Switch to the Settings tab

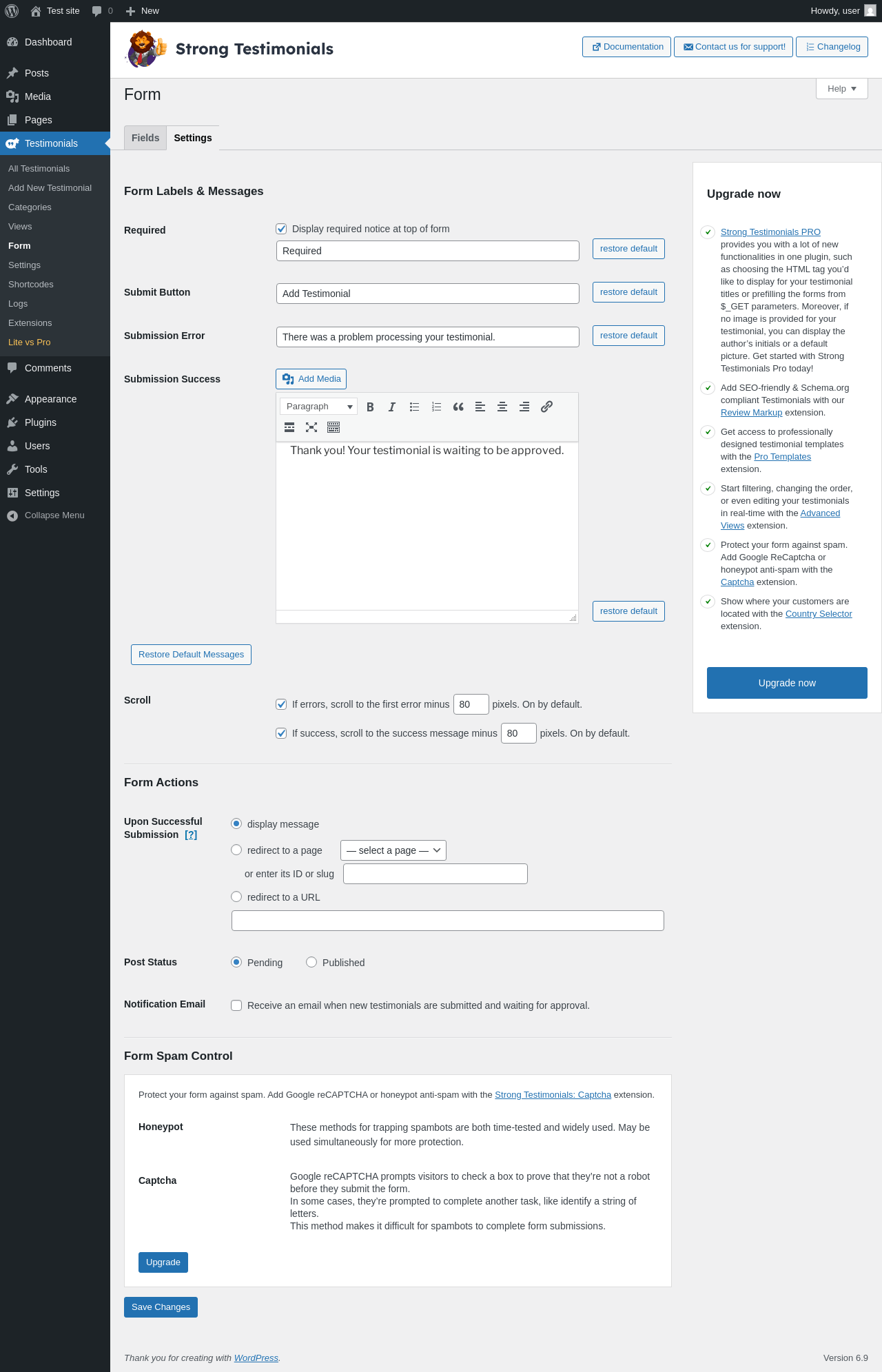pyautogui.click(x=193, y=138)
